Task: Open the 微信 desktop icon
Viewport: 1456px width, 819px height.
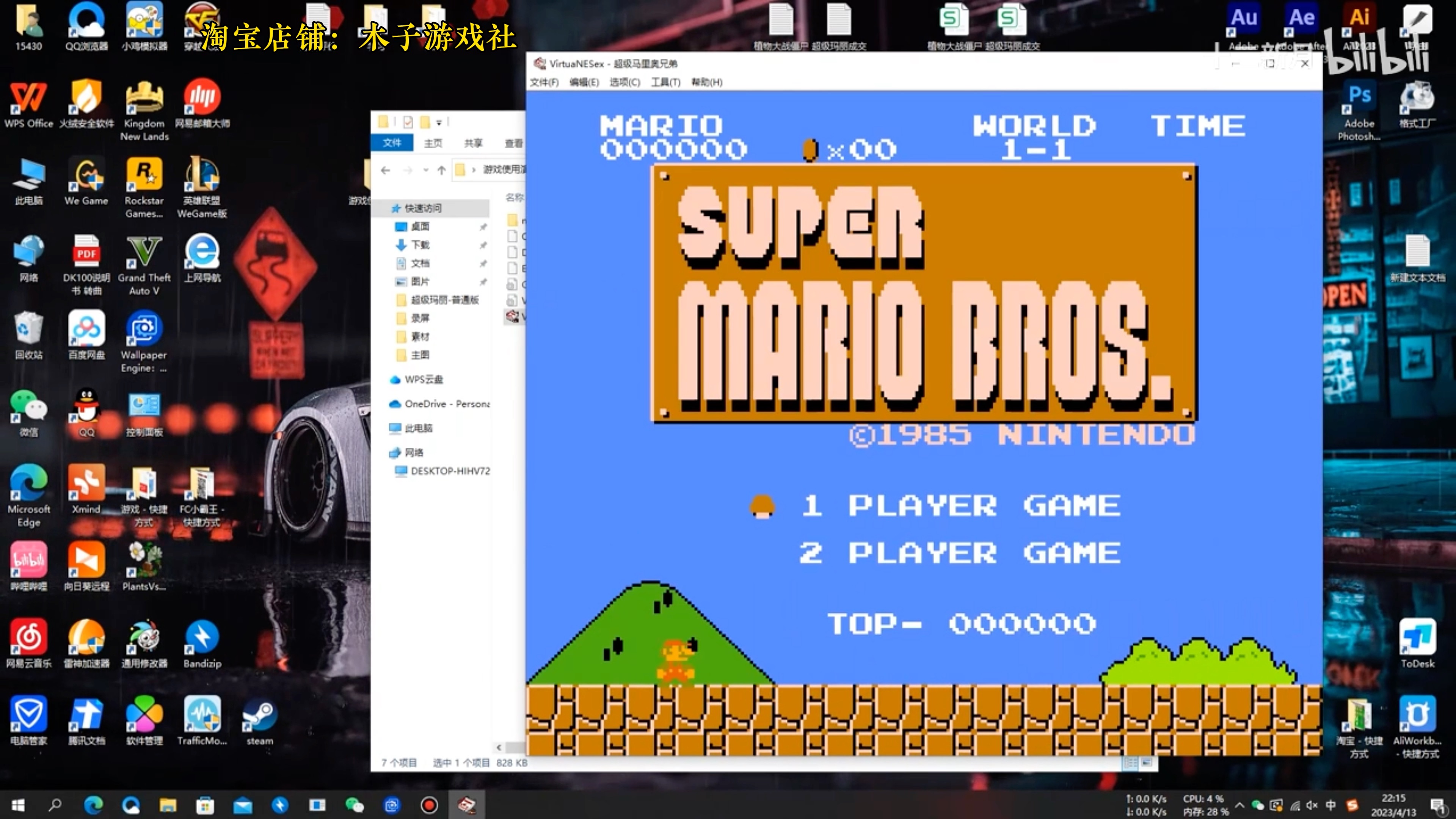Action: [x=29, y=413]
